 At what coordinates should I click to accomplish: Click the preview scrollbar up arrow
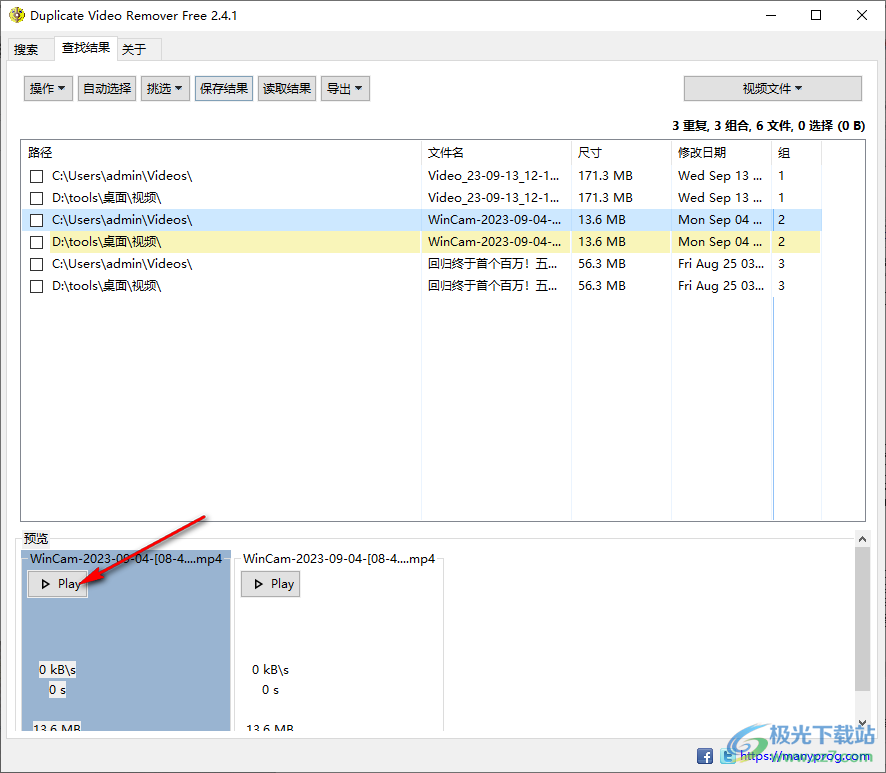coord(862,539)
